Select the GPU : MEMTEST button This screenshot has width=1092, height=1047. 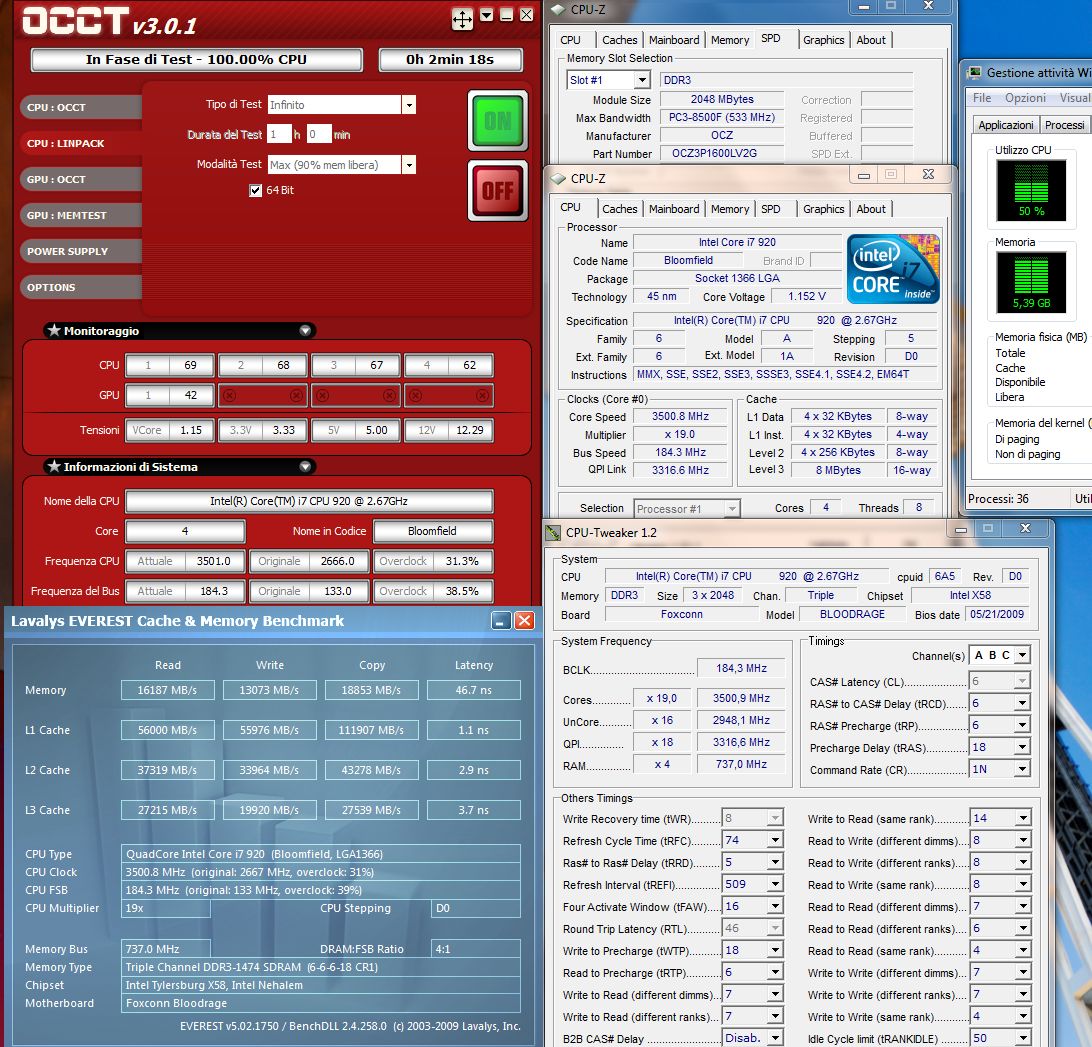coord(81,215)
